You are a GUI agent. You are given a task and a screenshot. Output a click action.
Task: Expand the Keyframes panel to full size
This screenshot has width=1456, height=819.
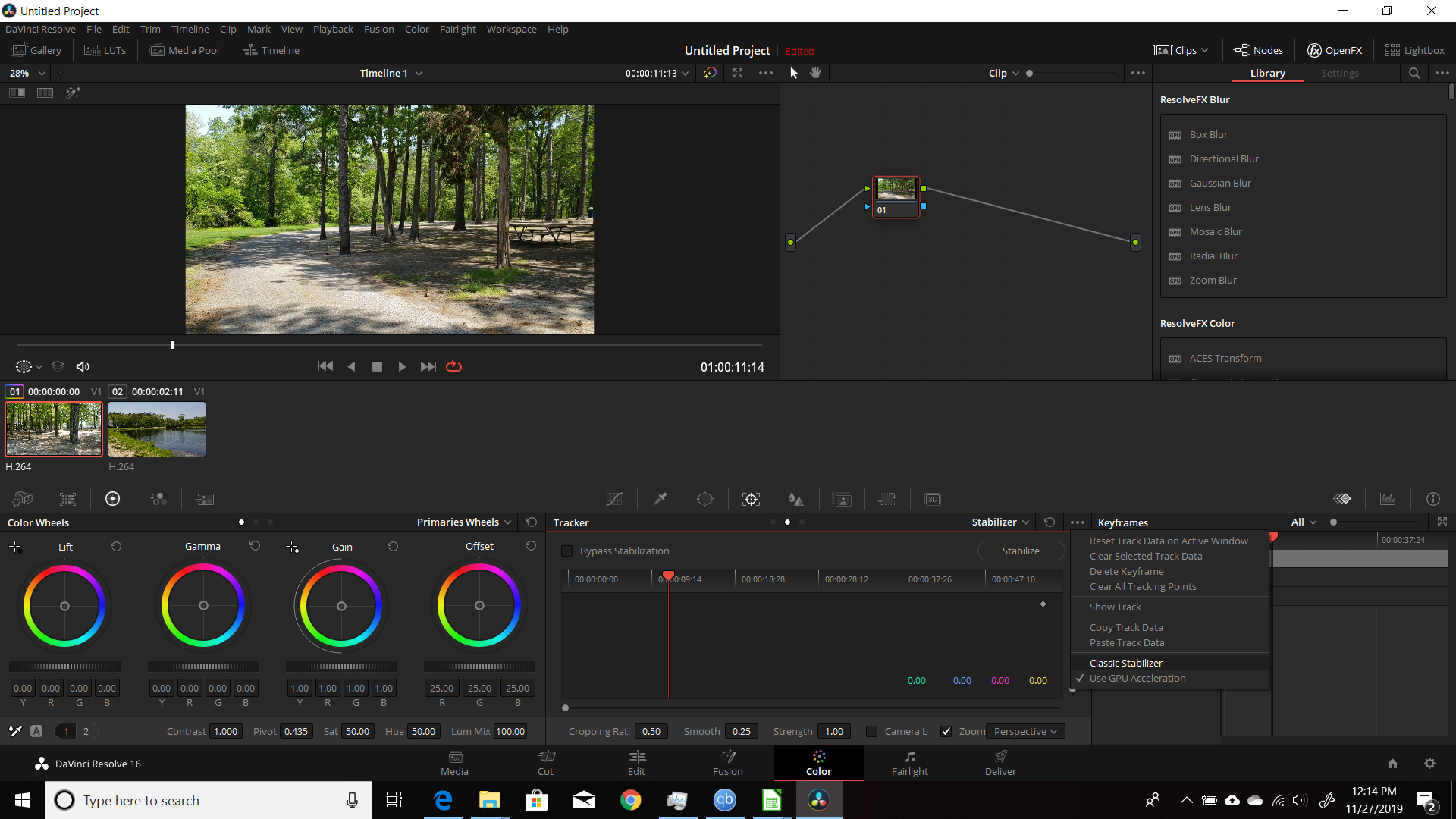[1442, 522]
